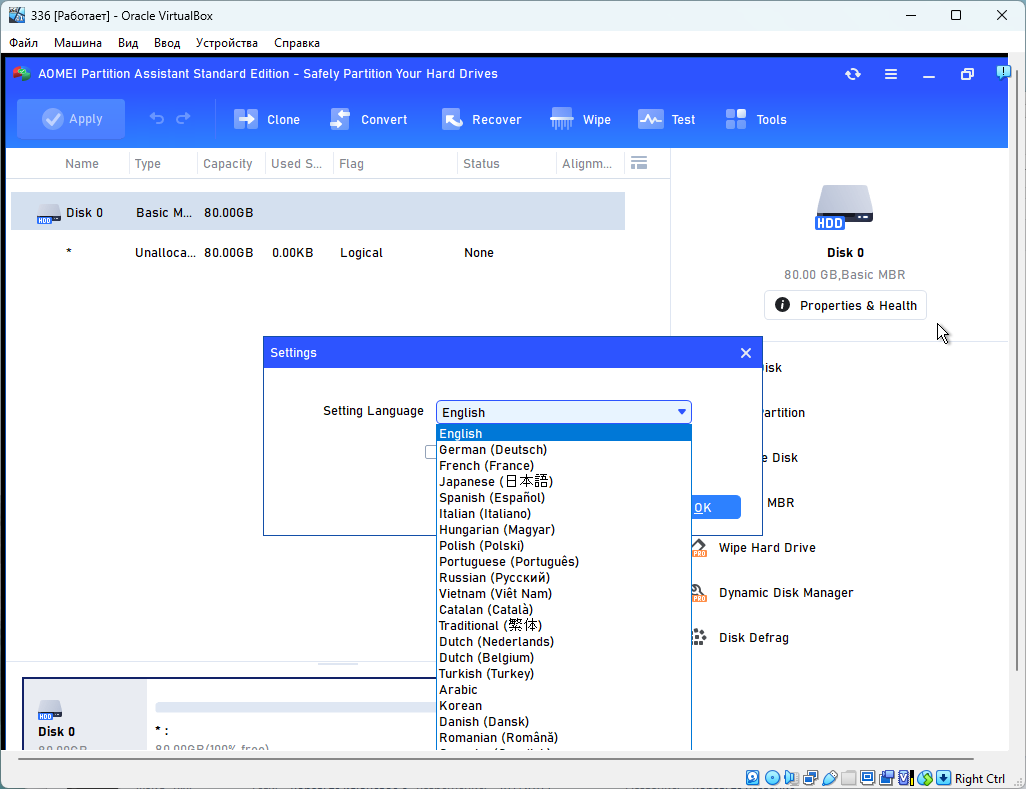
Task: Open the Устройства menu in VirtualBox
Action: 226,43
